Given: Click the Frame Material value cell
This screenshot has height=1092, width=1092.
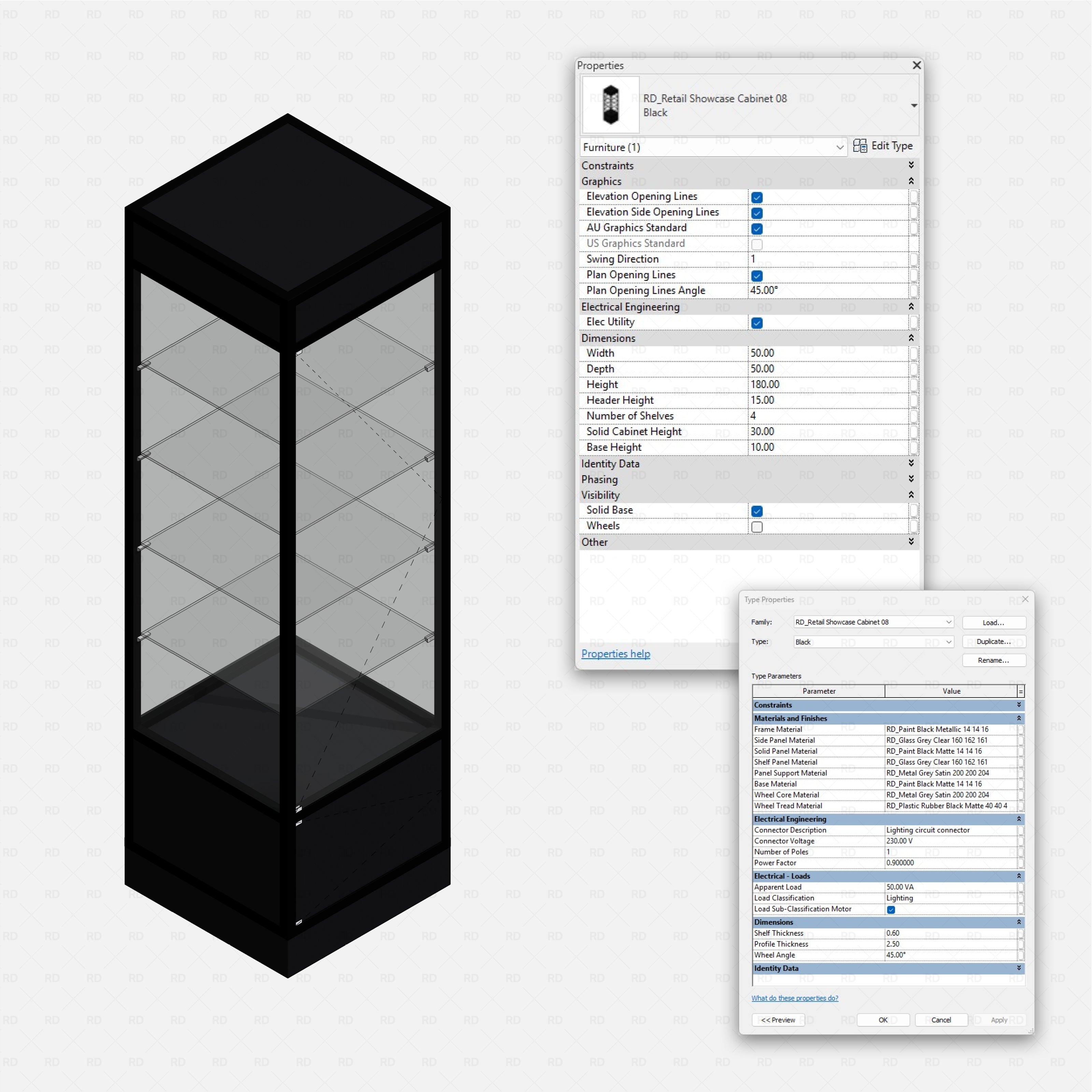Looking at the screenshot, I should click(951, 730).
